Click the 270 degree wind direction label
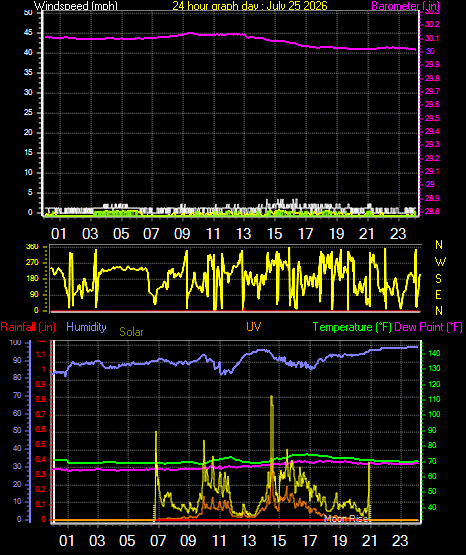This screenshot has width=466, height=555. 32,263
